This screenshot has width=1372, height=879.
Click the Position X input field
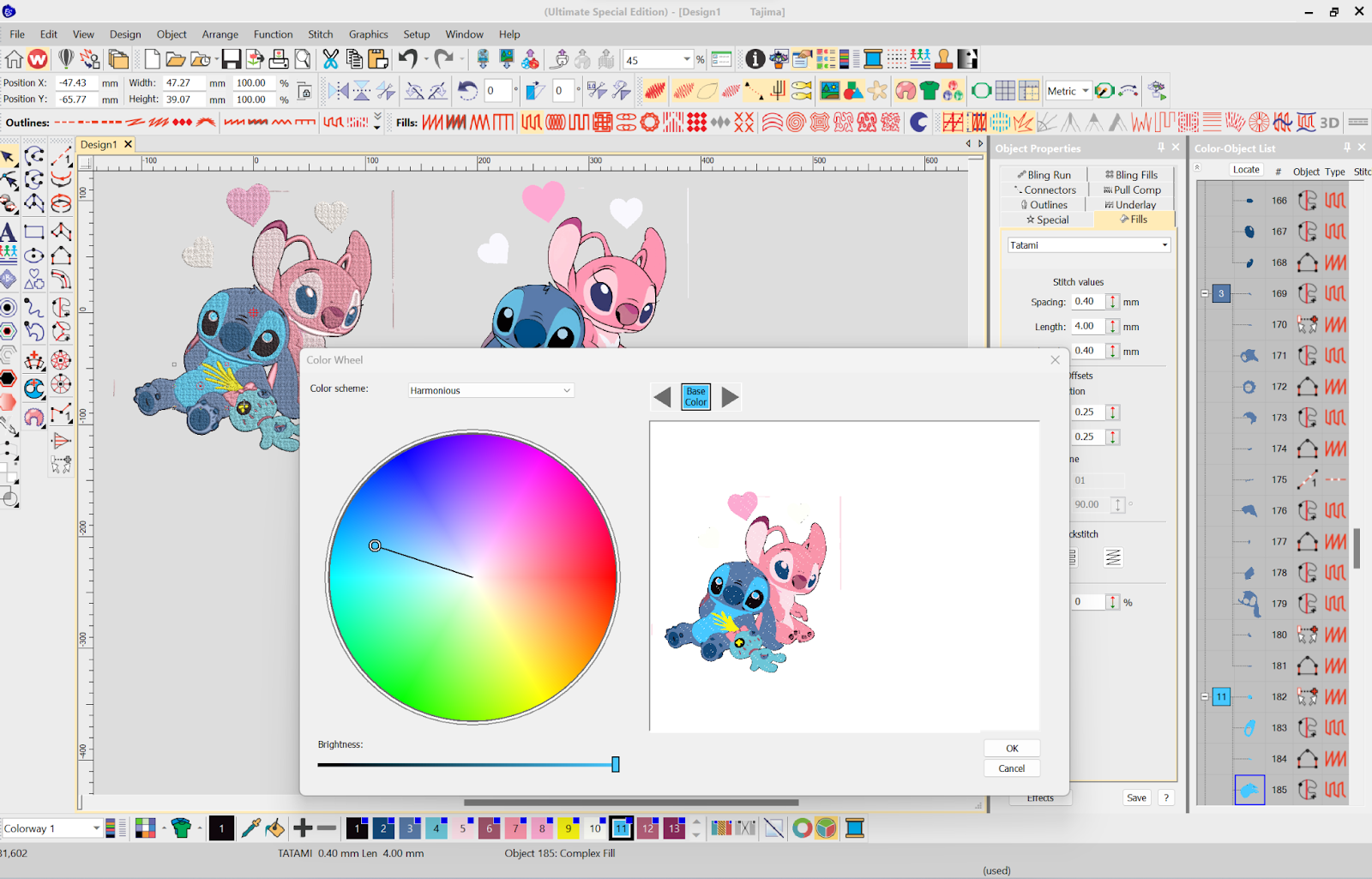point(76,83)
